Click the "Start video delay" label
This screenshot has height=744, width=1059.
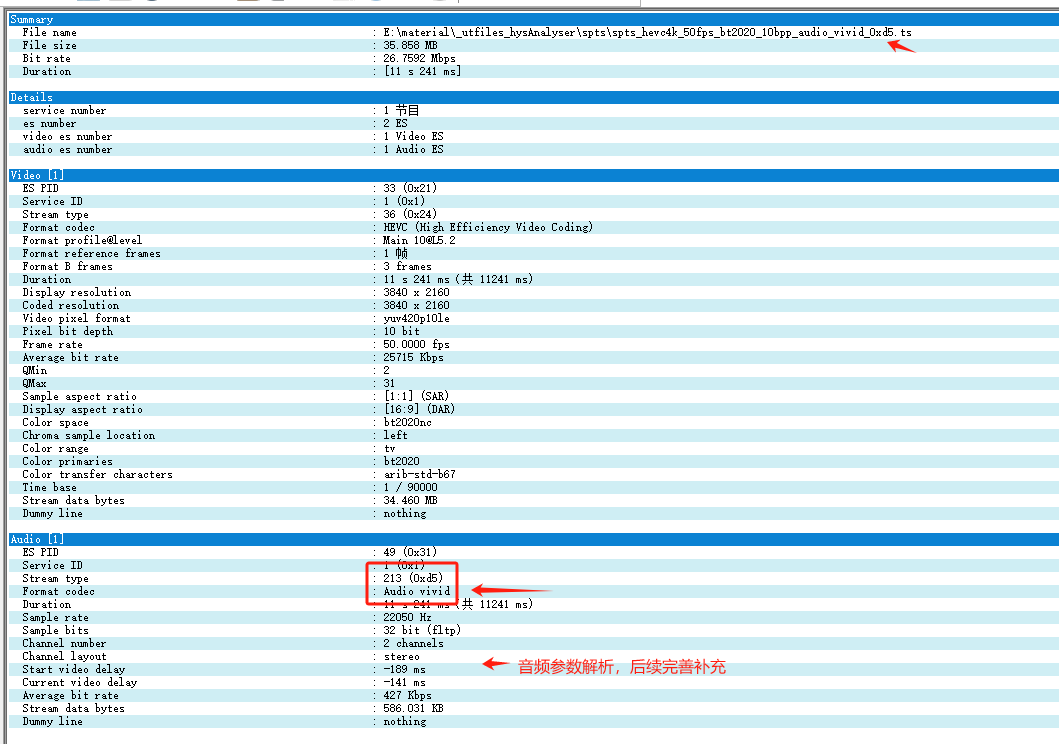click(x=74, y=670)
